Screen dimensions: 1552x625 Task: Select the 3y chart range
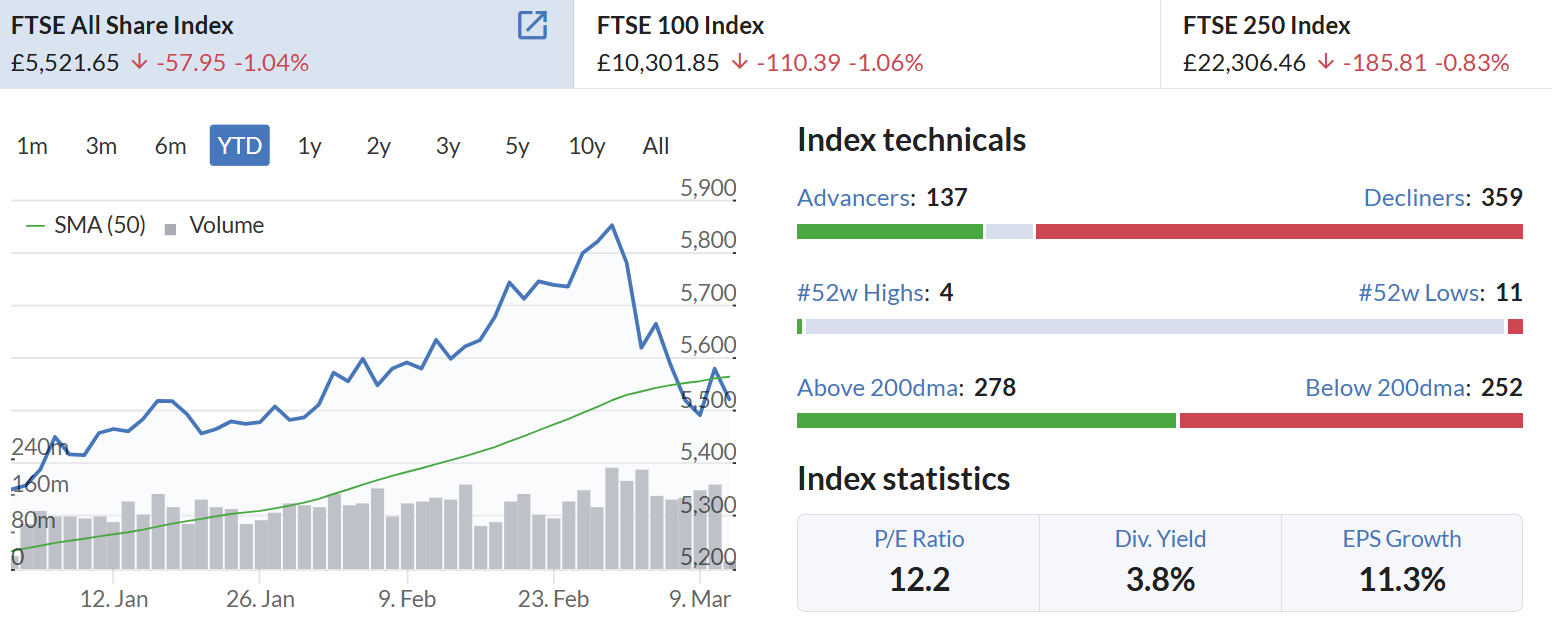[448, 146]
